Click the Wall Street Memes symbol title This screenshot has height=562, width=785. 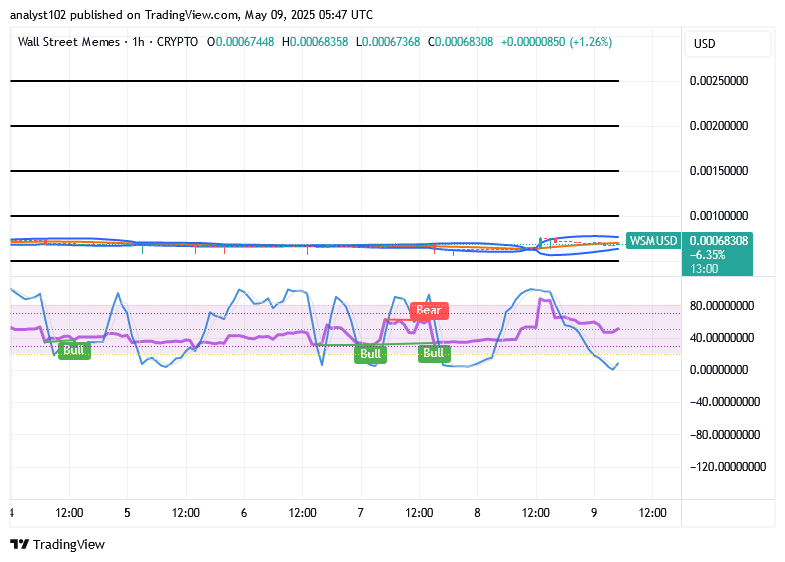coord(69,42)
